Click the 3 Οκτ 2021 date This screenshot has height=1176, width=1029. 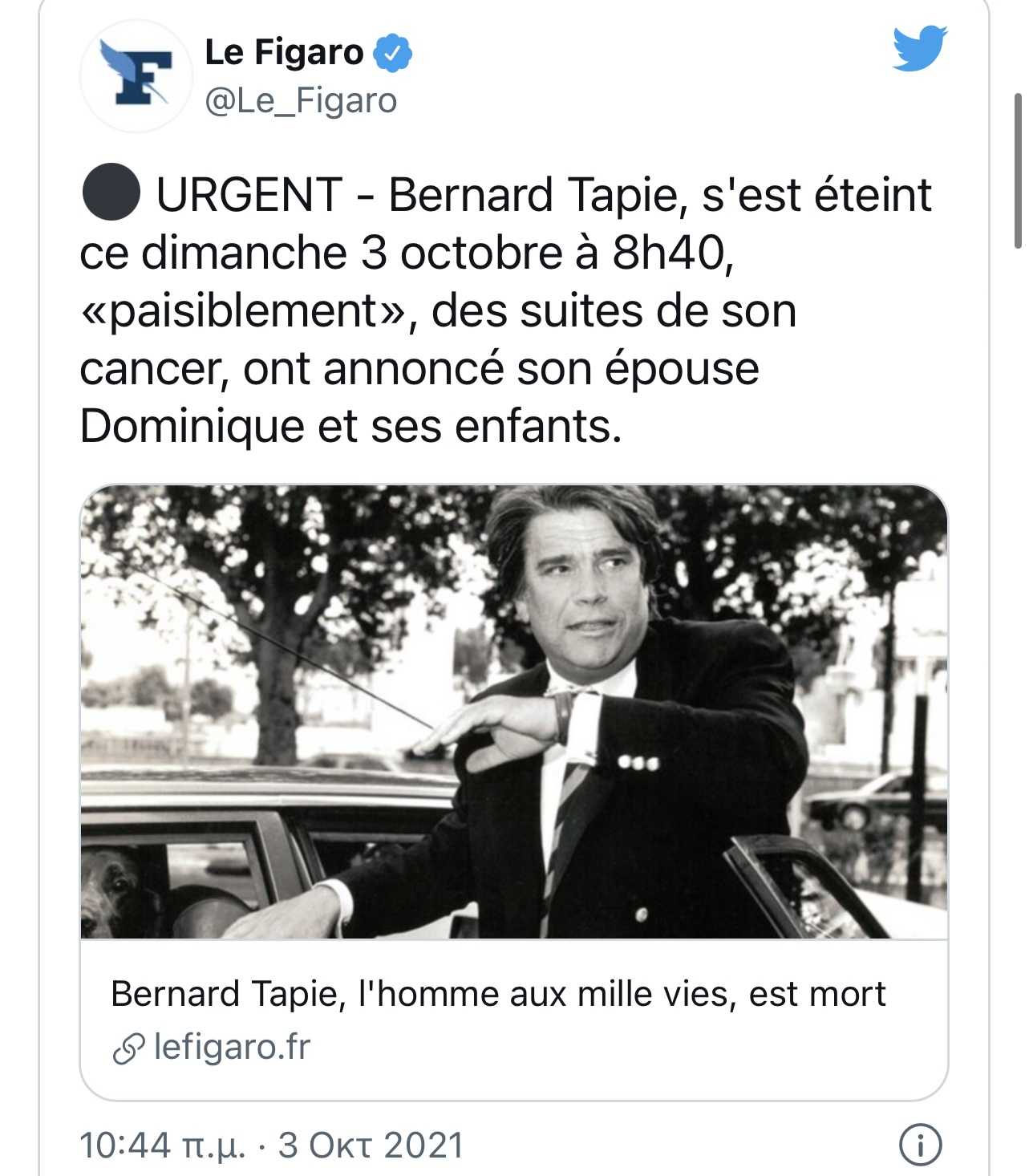tap(371, 1146)
